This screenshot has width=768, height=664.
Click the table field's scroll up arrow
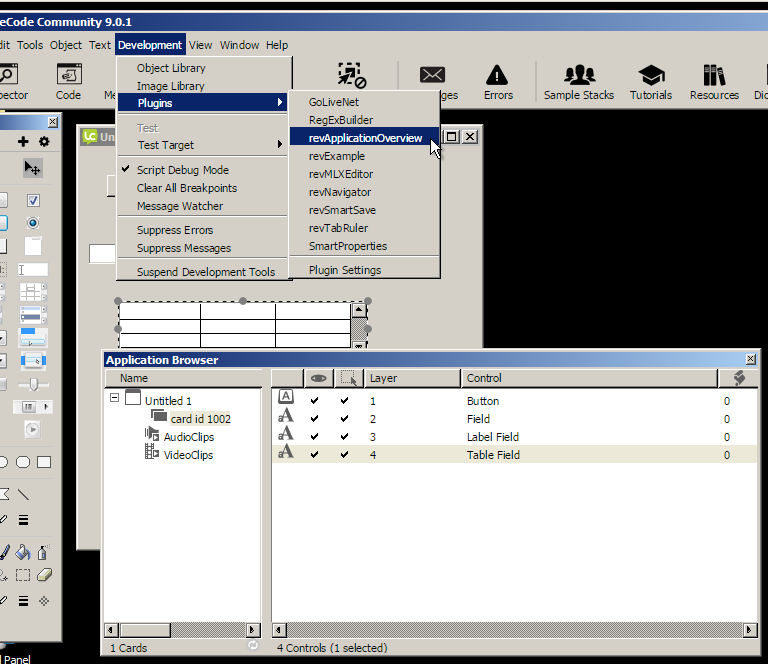[359, 311]
